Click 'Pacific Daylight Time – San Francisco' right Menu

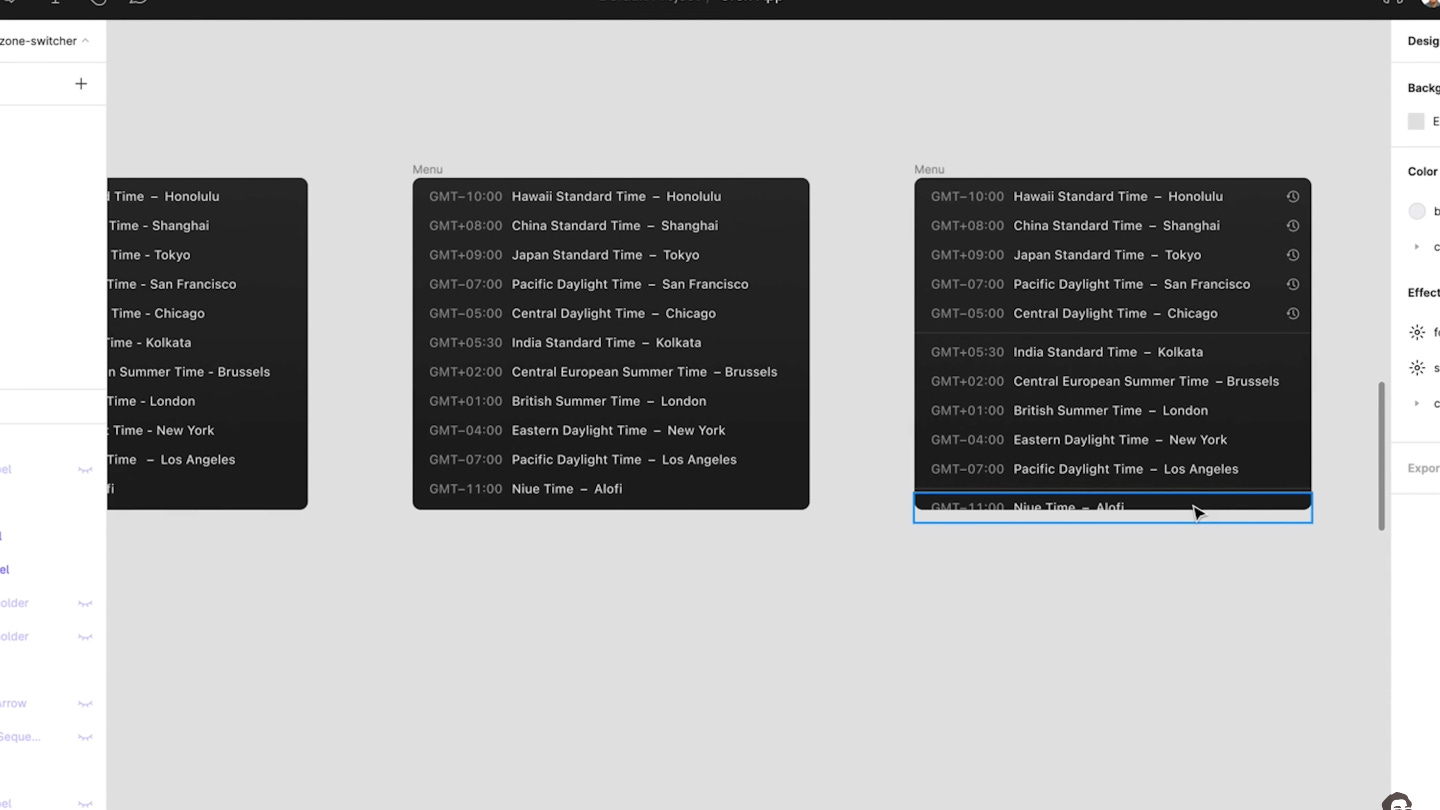(1131, 284)
